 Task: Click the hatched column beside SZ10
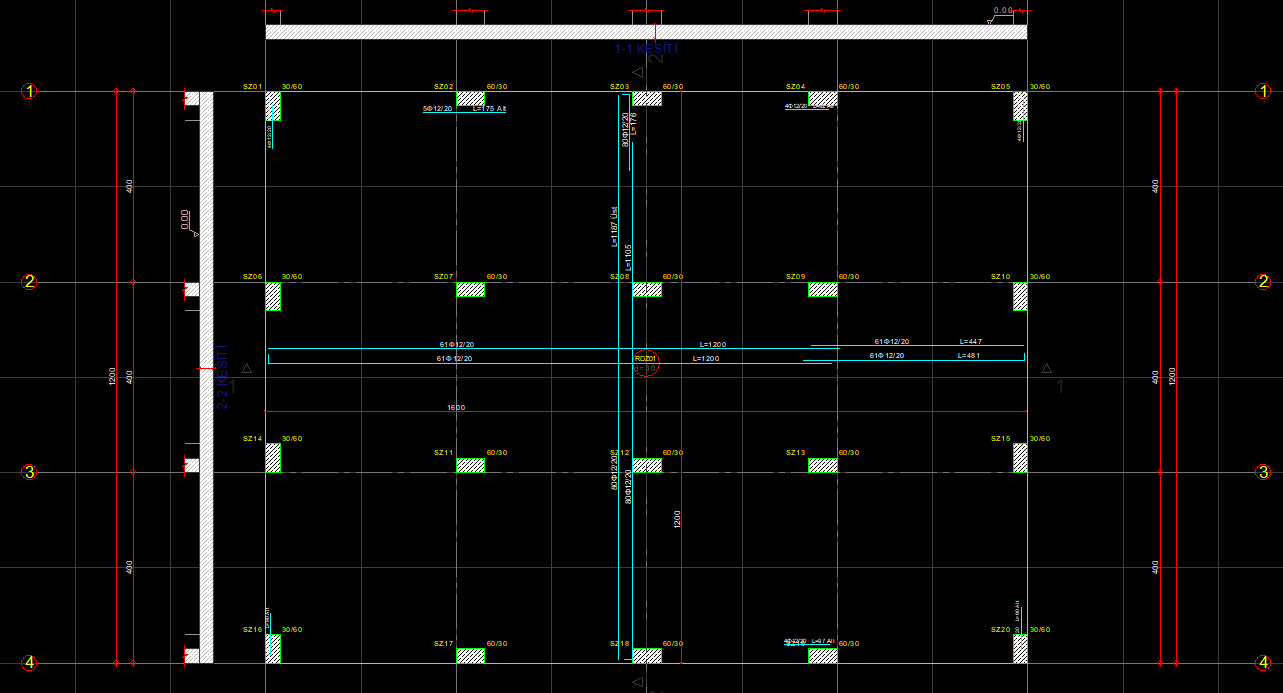point(1020,297)
